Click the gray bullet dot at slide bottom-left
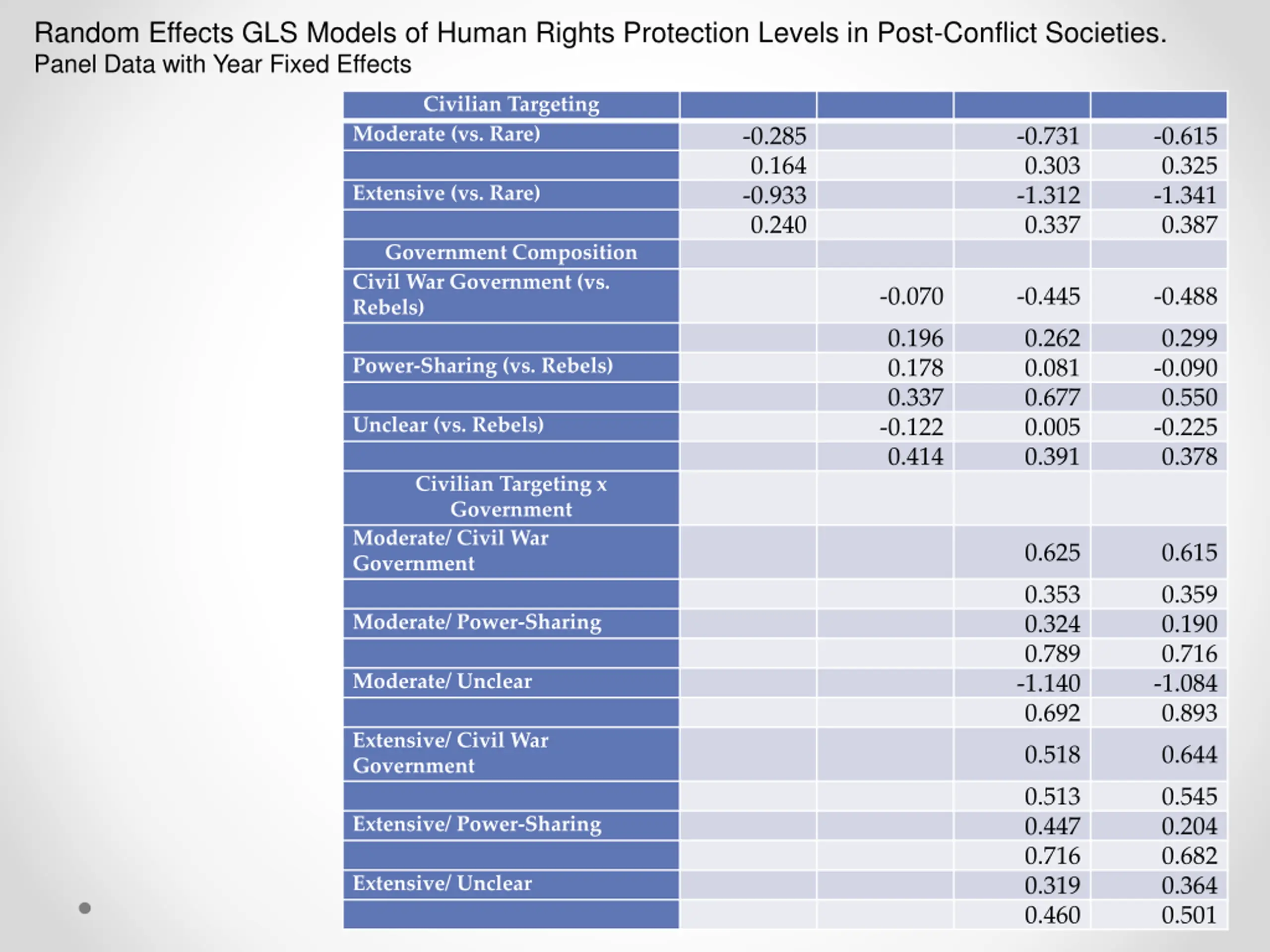Viewport: 1270px width, 952px height. tap(85, 908)
